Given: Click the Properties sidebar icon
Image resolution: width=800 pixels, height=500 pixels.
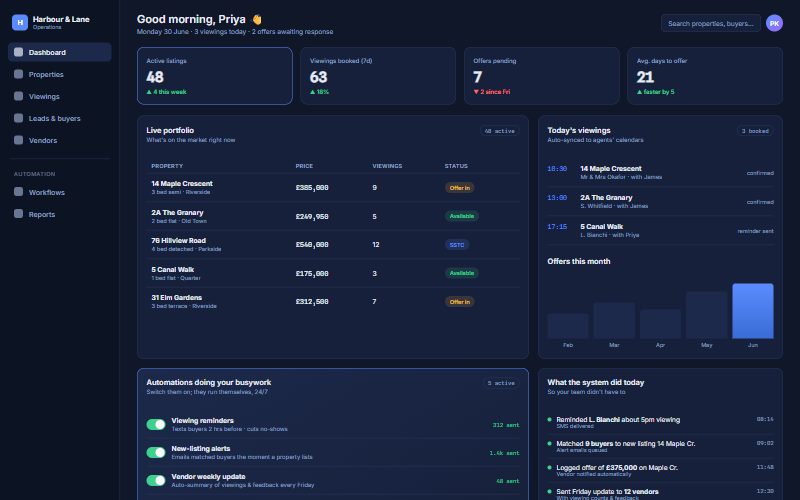Looking at the screenshot, I should pyautogui.click(x=18, y=74).
